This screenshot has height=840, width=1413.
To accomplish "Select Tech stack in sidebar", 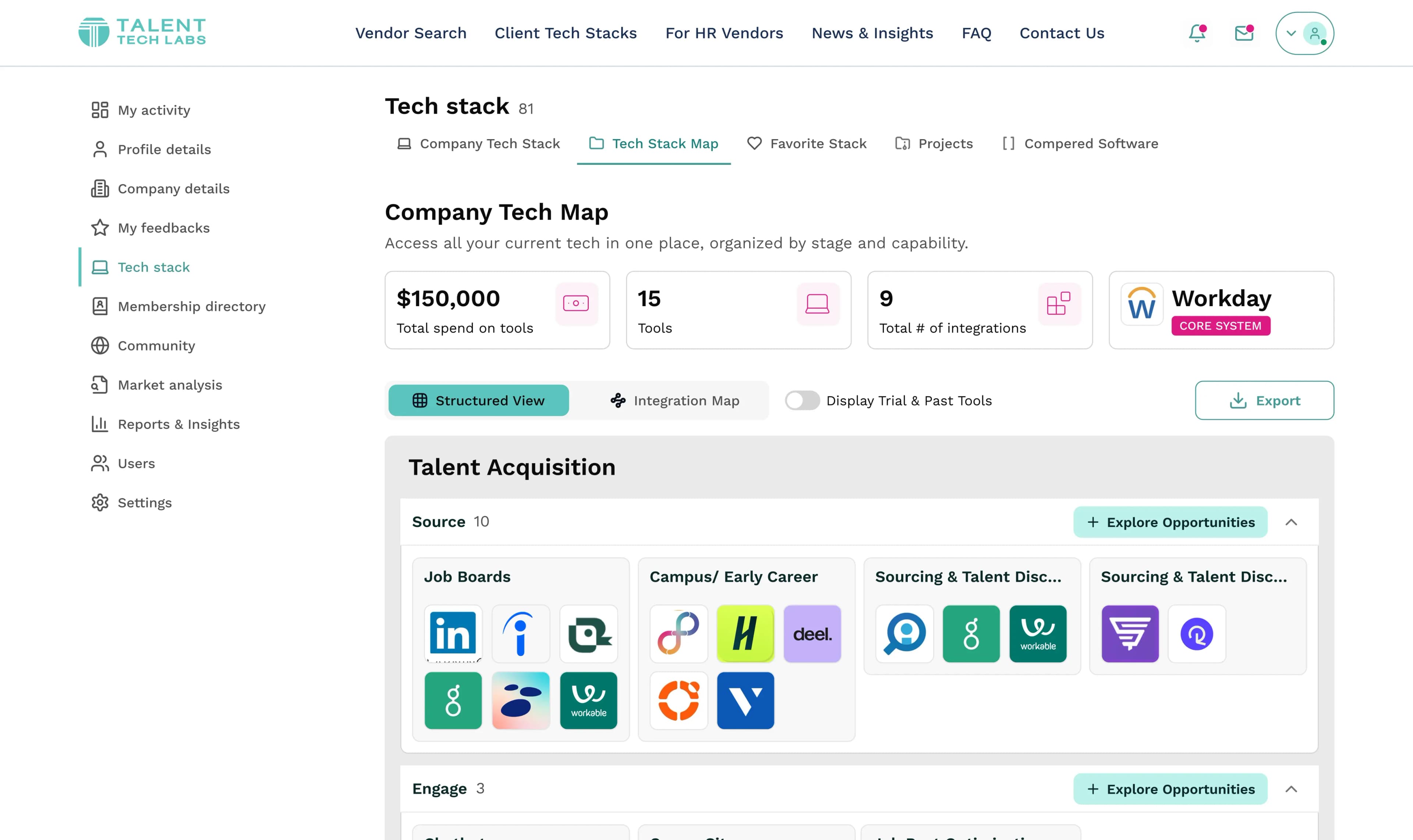I will (141, 267).
